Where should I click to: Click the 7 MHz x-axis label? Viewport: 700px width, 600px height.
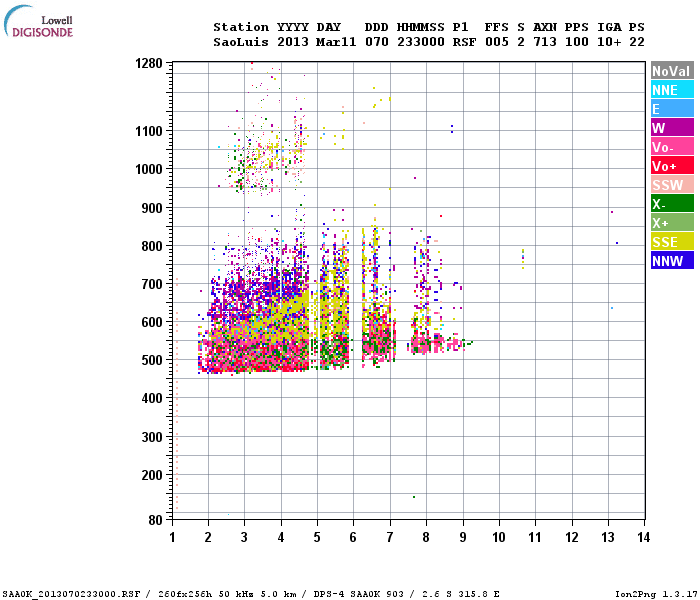pos(390,537)
